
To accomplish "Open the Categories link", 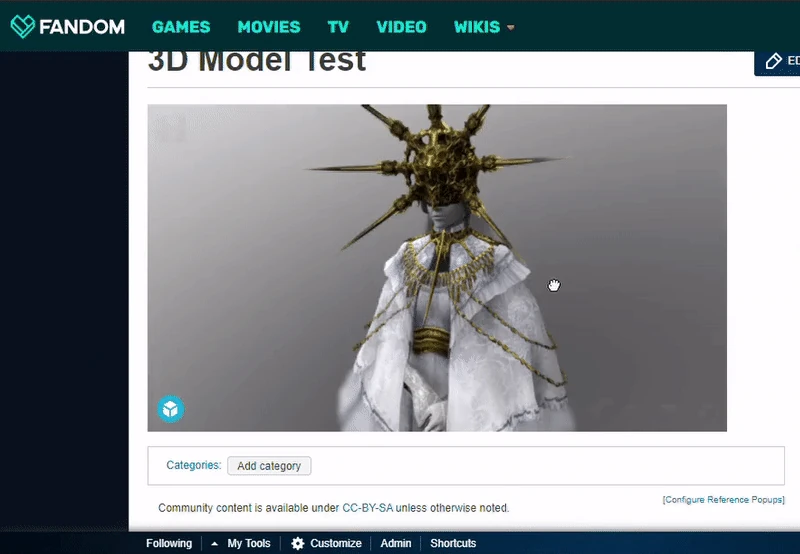I will click(193, 465).
